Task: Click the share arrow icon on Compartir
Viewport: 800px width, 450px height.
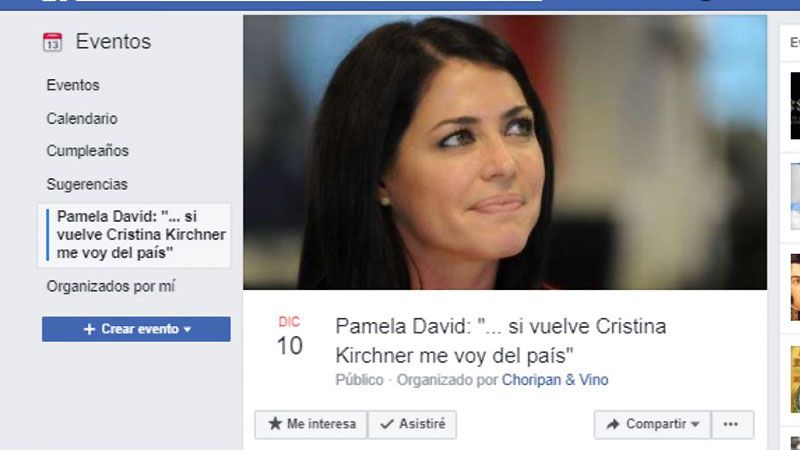Action: pos(613,424)
